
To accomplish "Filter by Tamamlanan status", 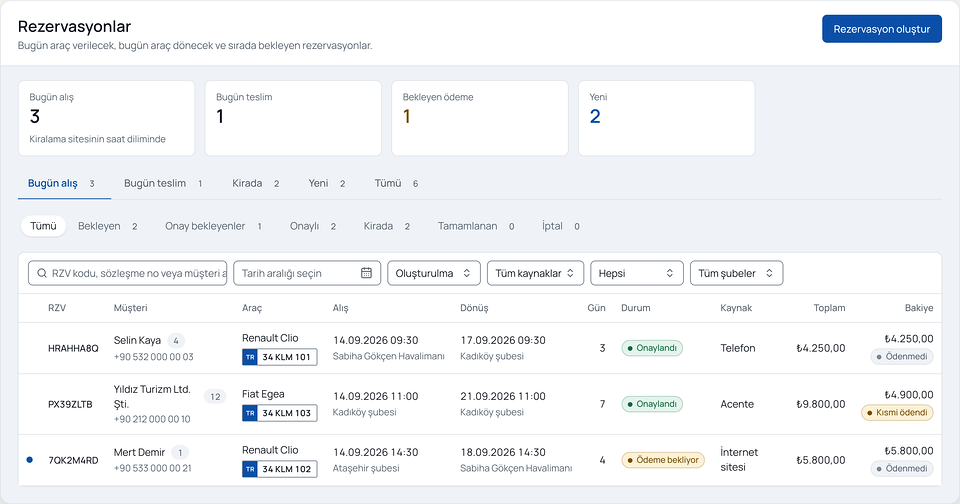I will click(x=476, y=226).
